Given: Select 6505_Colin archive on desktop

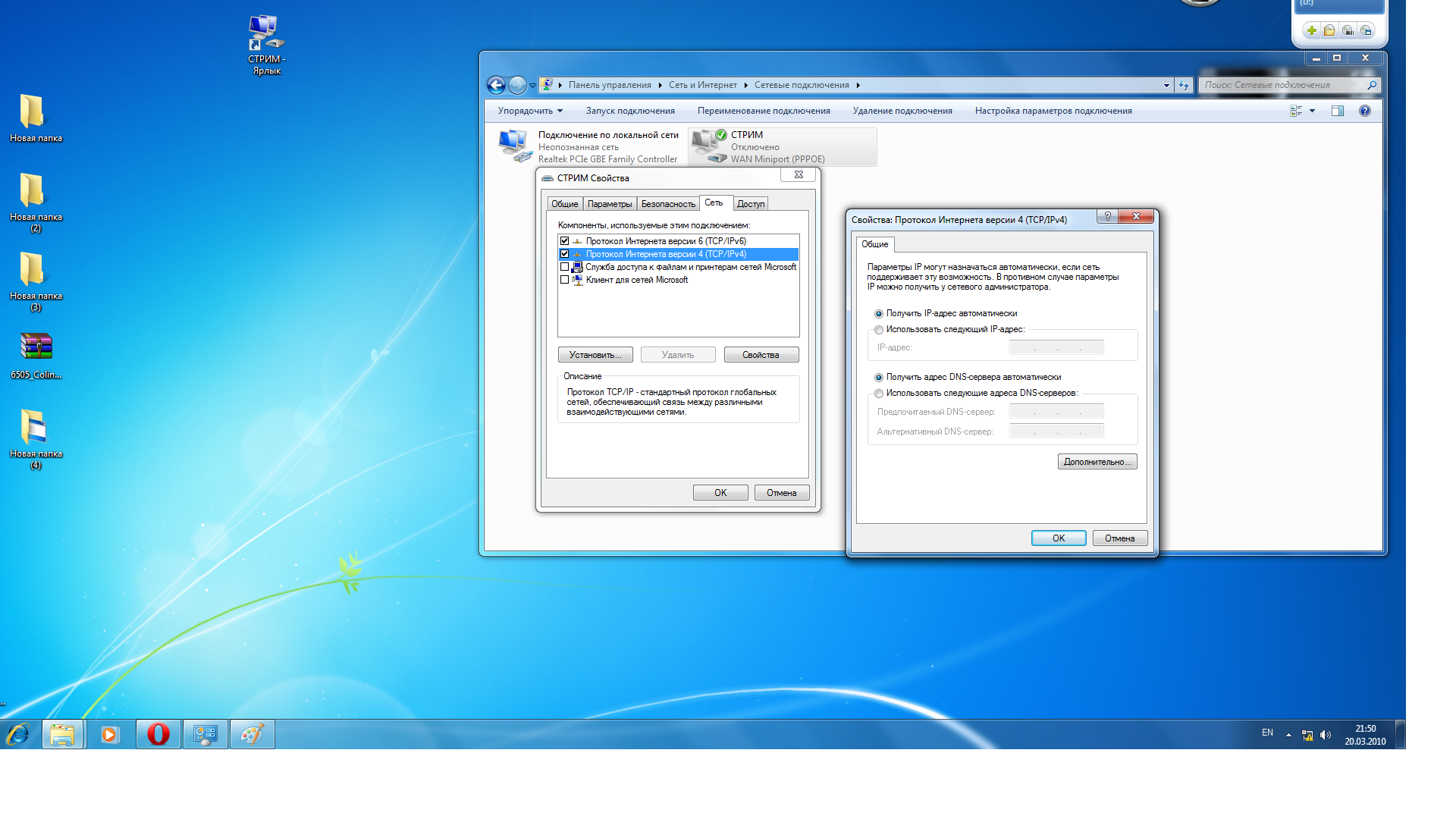Looking at the screenshot, I should tap(36, 355).
